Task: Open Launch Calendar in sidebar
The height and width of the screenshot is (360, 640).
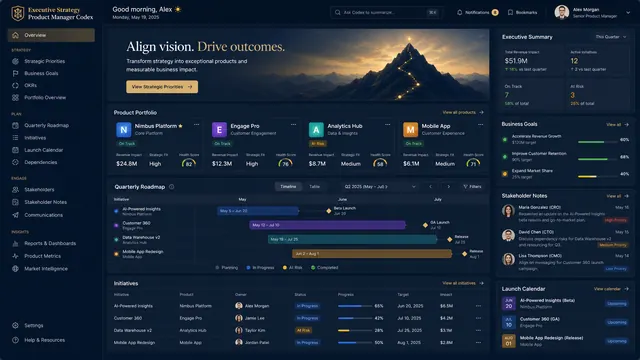Action: [44, 150]
